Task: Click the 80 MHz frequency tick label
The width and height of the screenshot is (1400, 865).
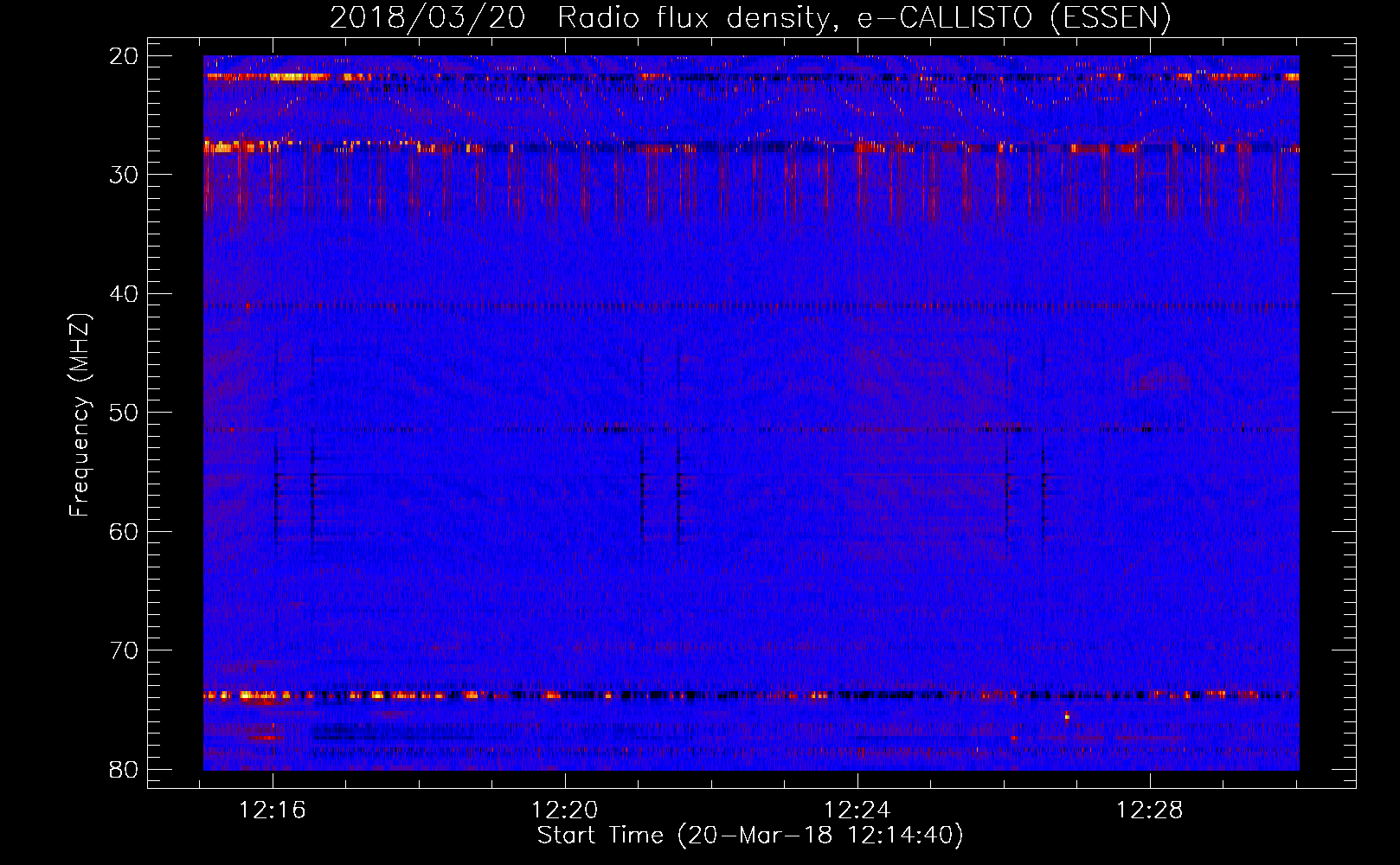Action: [124, 770]
